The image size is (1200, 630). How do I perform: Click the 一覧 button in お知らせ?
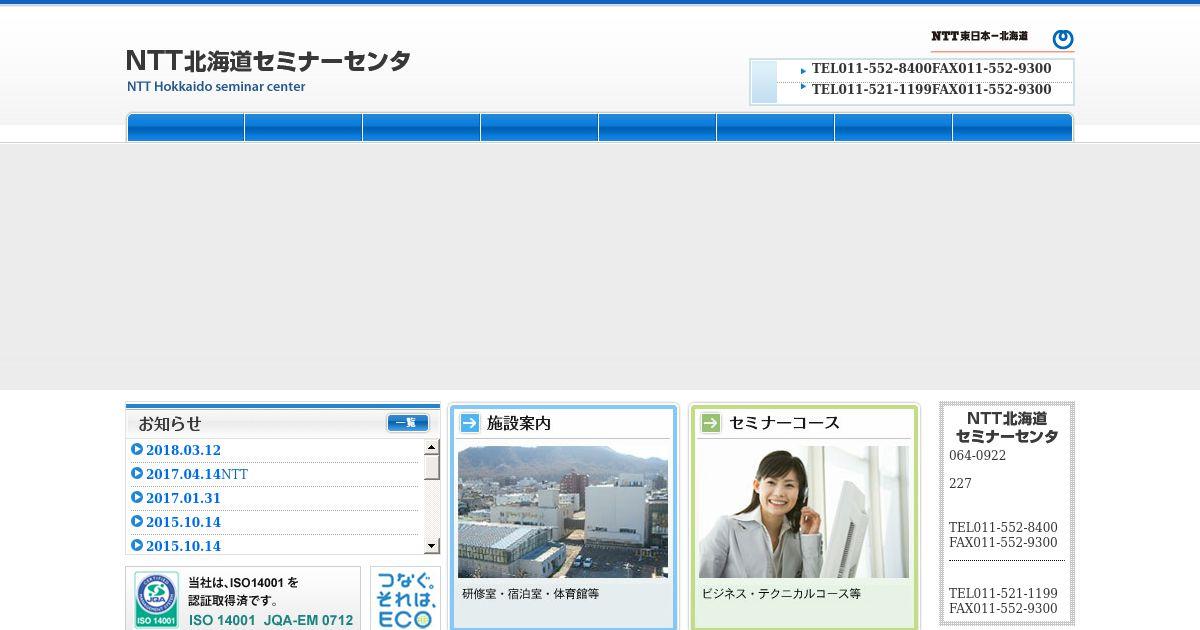click(x=407, y=423)
